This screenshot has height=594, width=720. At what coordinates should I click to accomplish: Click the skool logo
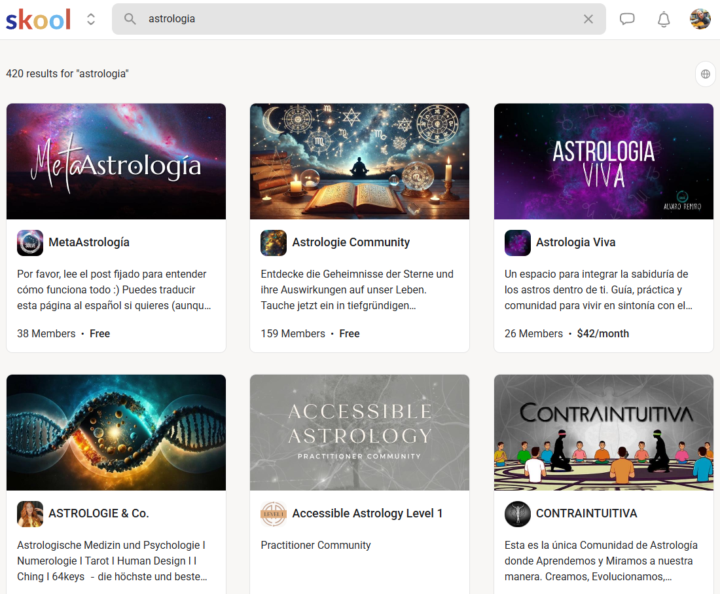[x=38, y=19]
